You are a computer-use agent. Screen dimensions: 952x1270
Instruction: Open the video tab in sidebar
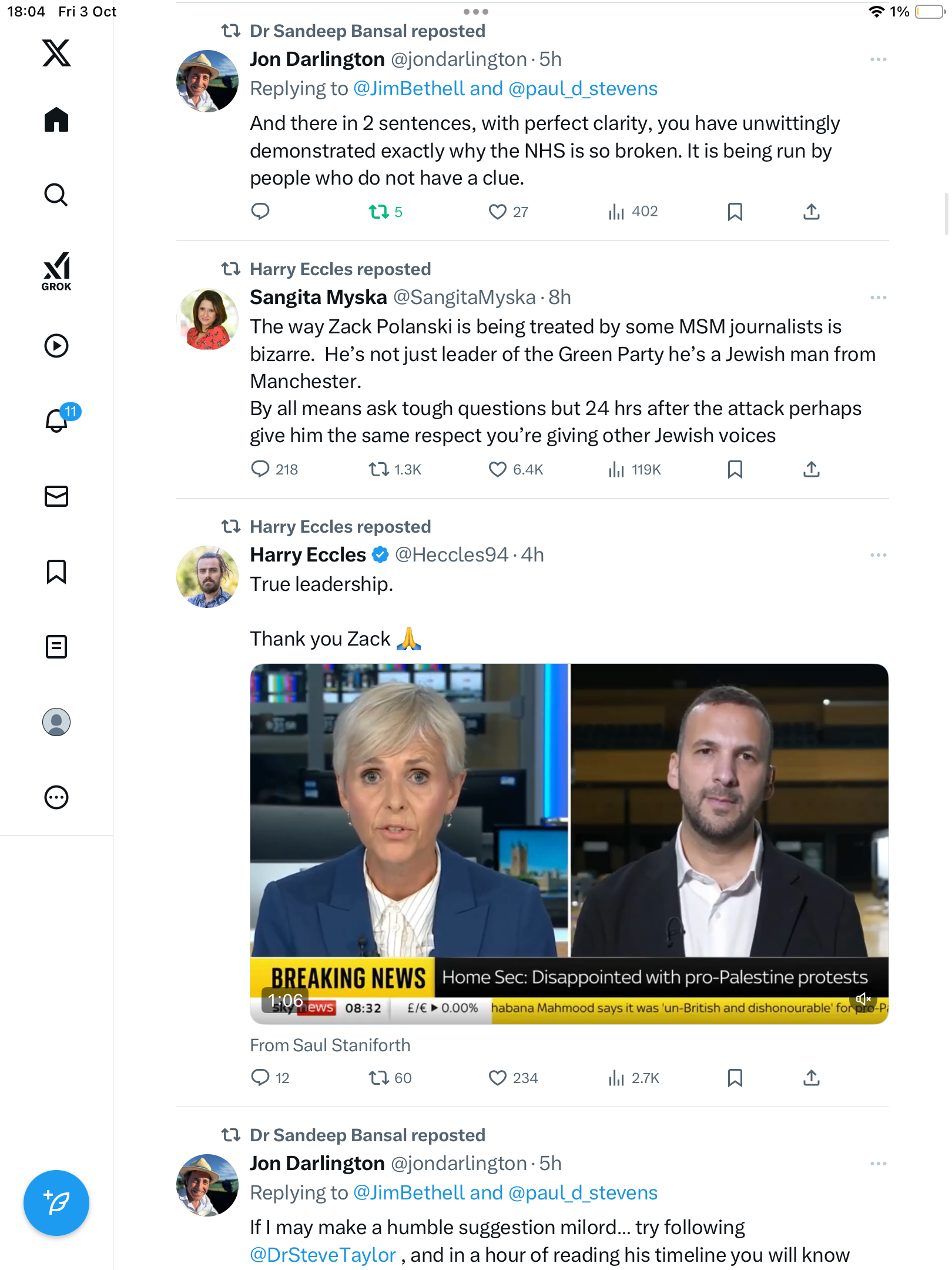coord(56,346)
